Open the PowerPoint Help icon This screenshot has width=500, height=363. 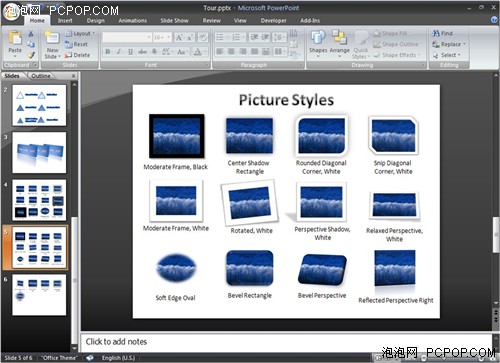(x=494, y=20)
